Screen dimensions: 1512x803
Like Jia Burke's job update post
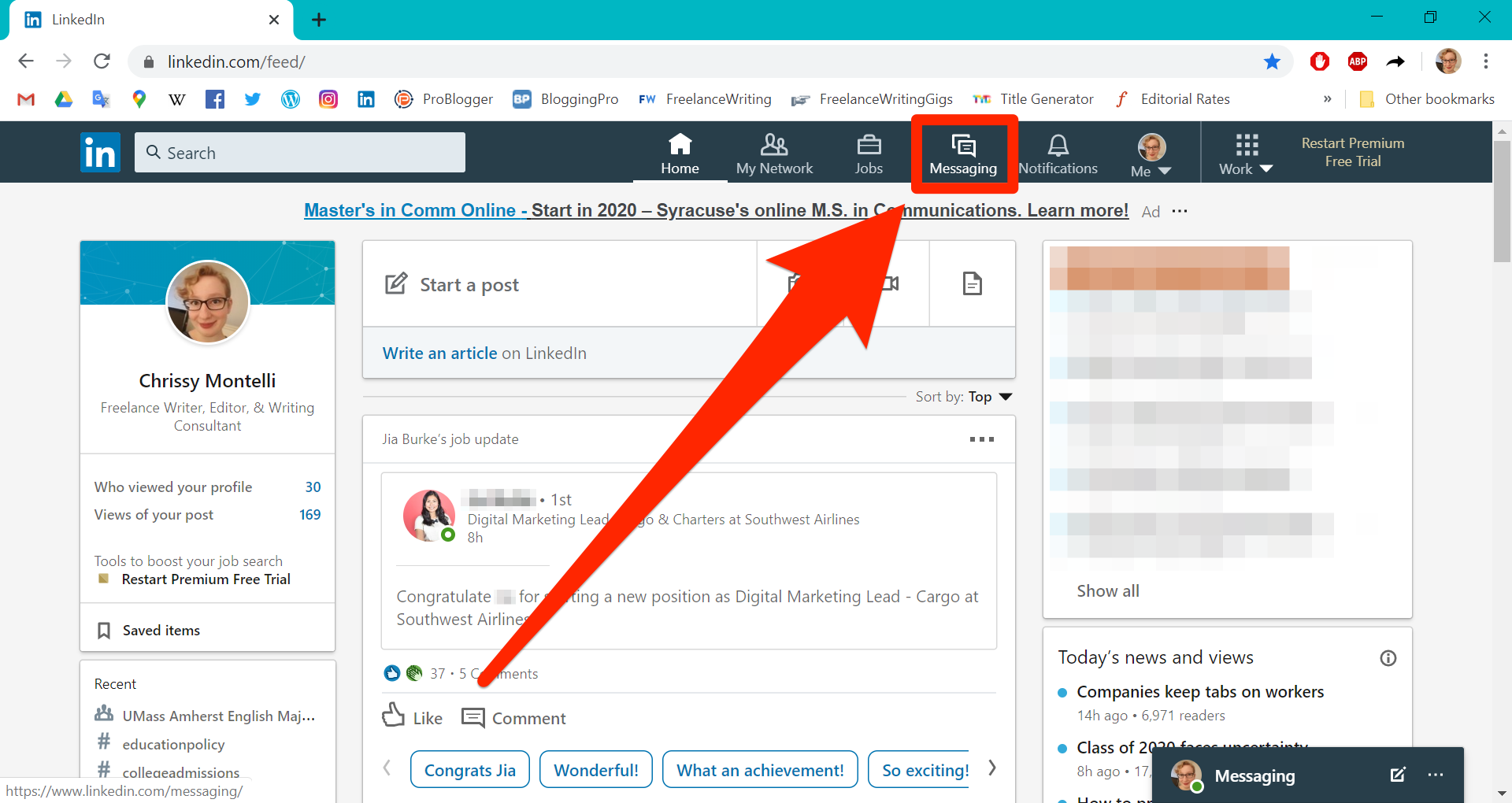(x=413, y=717)
